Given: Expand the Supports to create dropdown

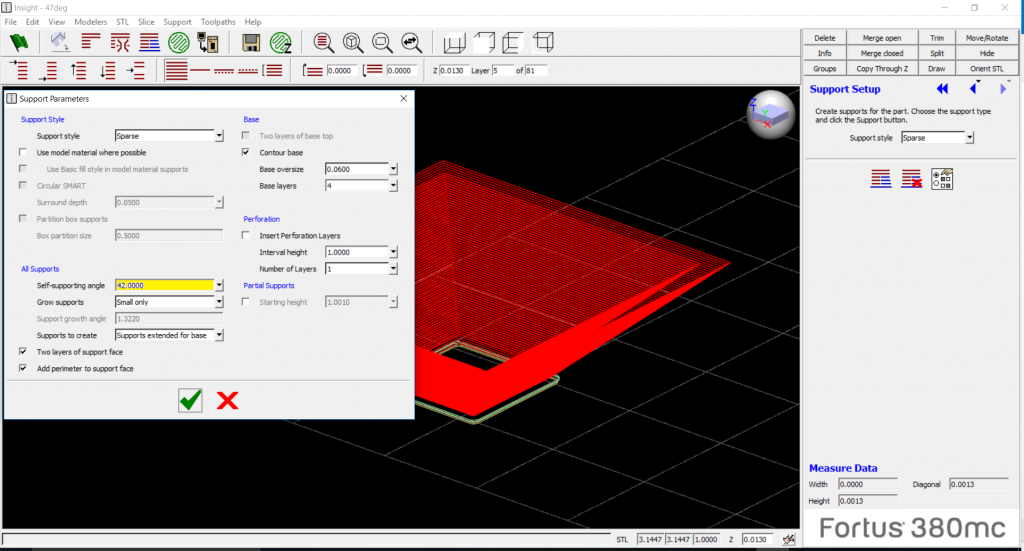Looking at the screenshot, I should 219,336.
